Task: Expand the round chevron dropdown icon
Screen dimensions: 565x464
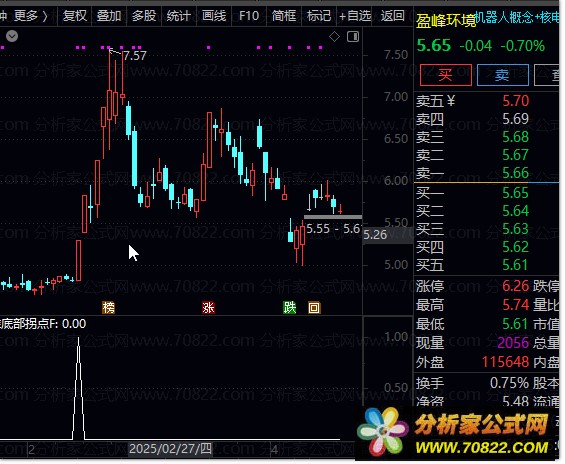Action: [x=12, y=36]
